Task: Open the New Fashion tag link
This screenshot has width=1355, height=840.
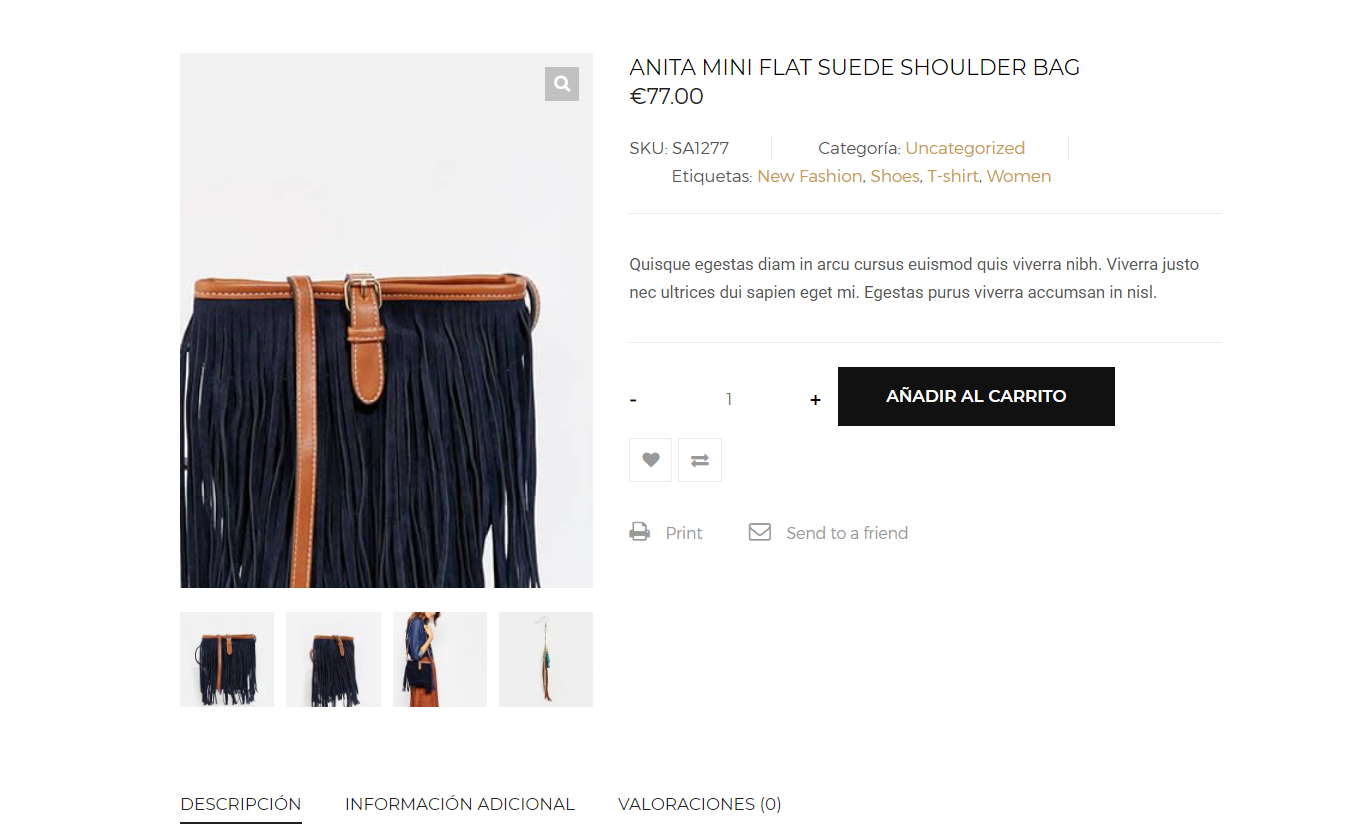Action: (809, 176)
